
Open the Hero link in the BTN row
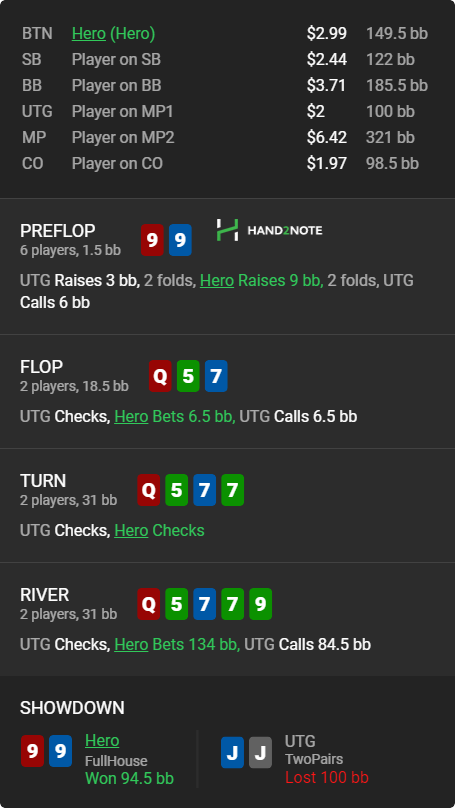tap(89, 33)
